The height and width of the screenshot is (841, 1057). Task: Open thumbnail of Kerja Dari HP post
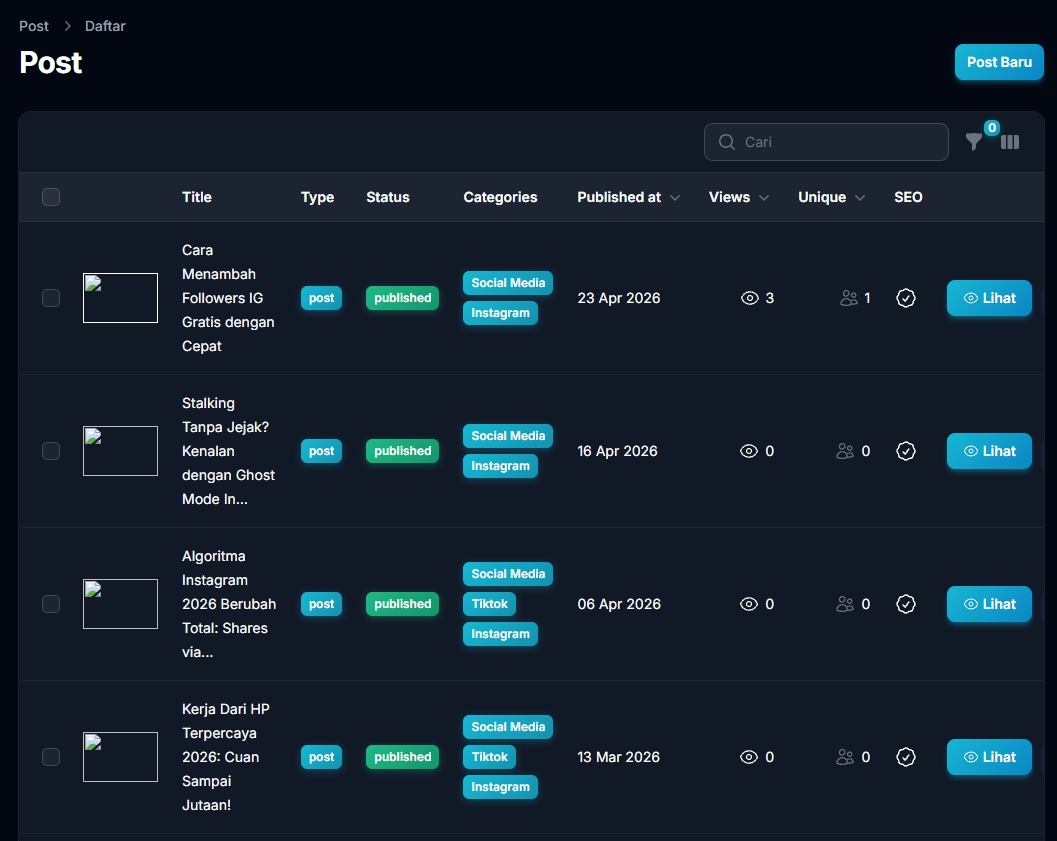(x=121, y=757)
